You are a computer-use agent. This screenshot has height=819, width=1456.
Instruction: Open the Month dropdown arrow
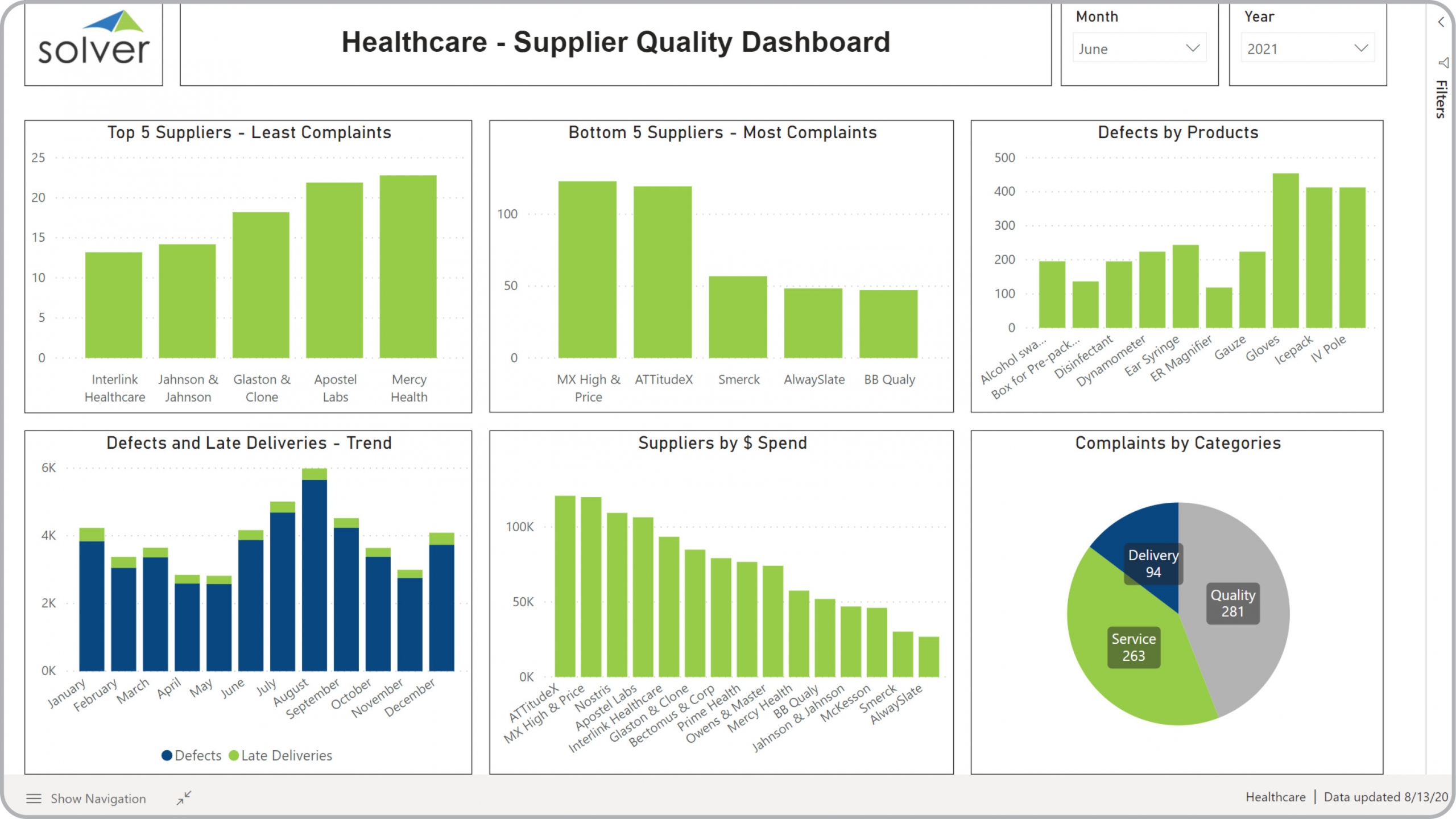1193,48
